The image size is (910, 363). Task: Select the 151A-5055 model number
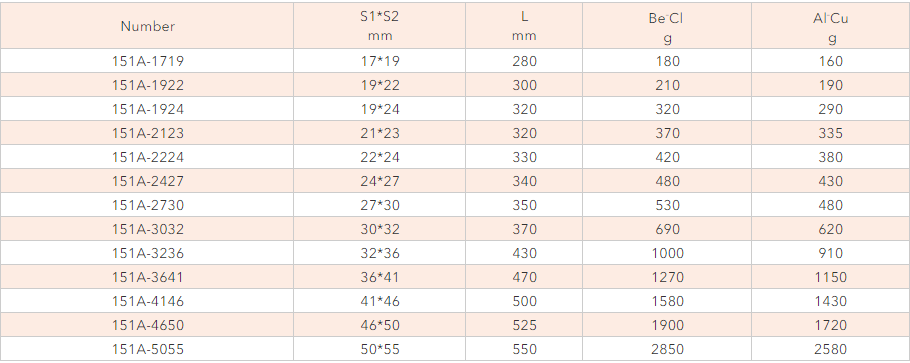[x=147, y=349]
